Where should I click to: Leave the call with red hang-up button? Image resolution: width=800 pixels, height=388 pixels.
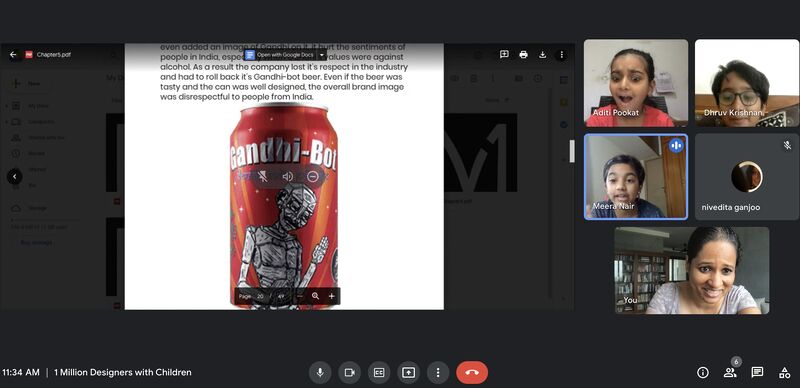tap(472, 373)
